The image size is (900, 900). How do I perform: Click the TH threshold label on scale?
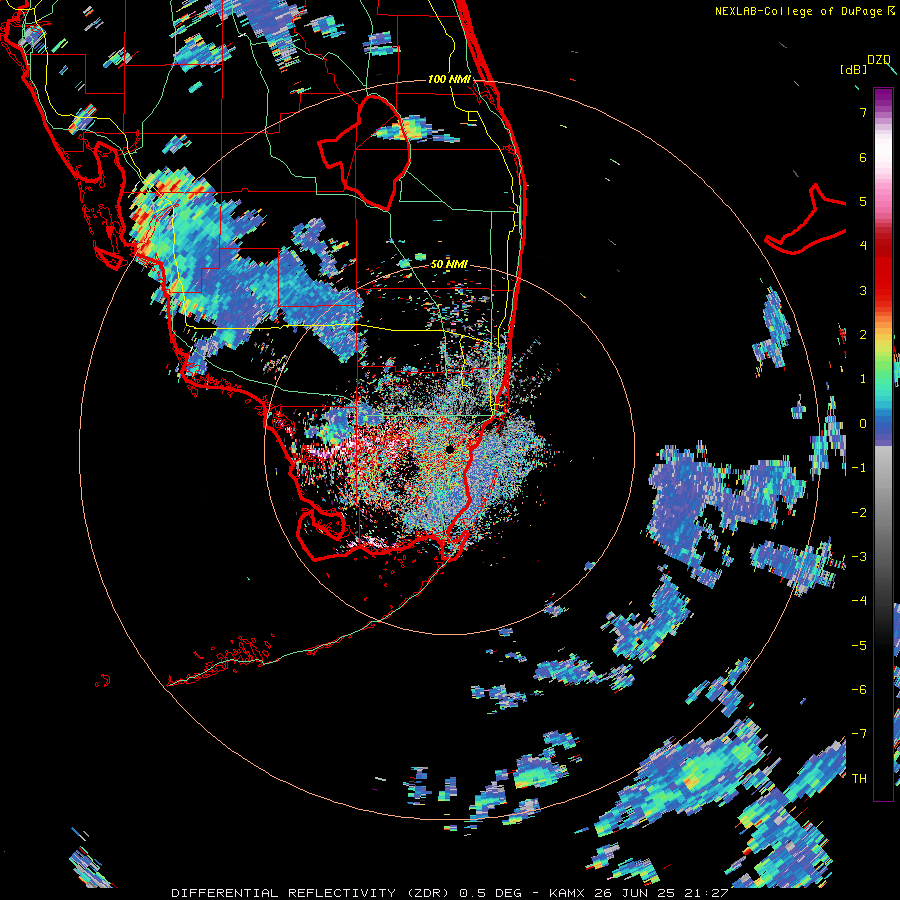859,778
